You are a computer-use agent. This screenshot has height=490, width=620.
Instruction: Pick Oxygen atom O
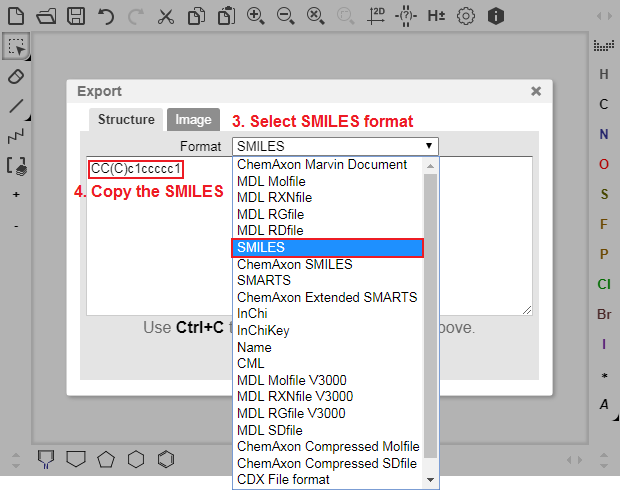tap(603, 164)
